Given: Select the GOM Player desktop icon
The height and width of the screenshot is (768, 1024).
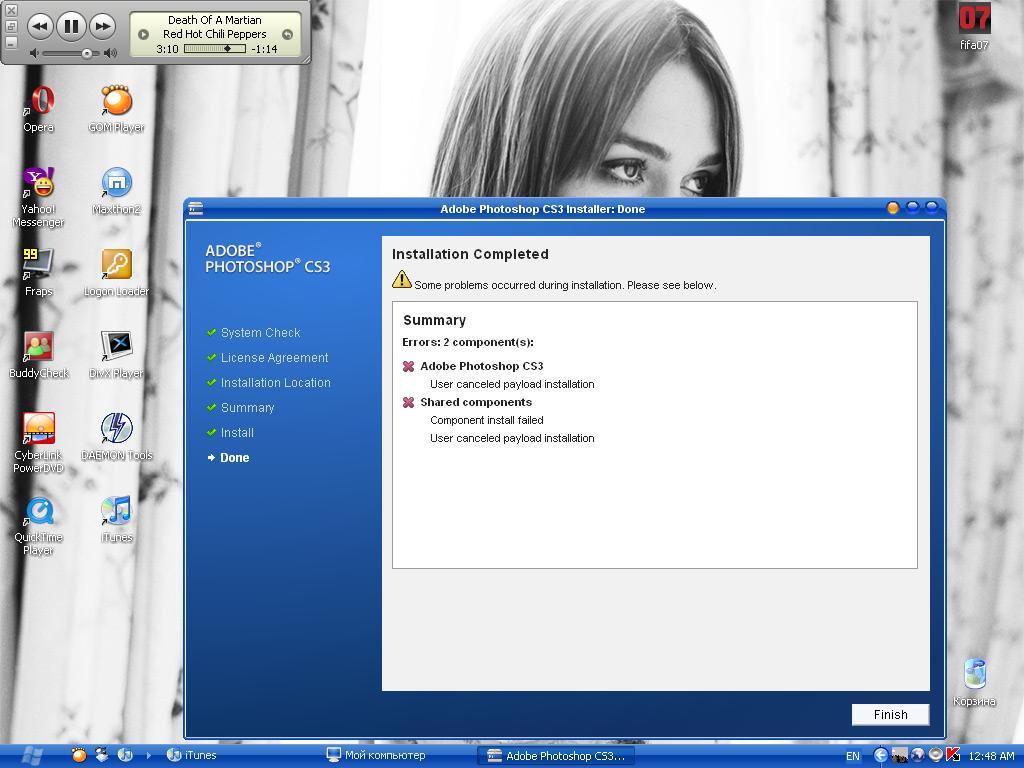Looking at the screenshot, I should [x=116, y=101].
